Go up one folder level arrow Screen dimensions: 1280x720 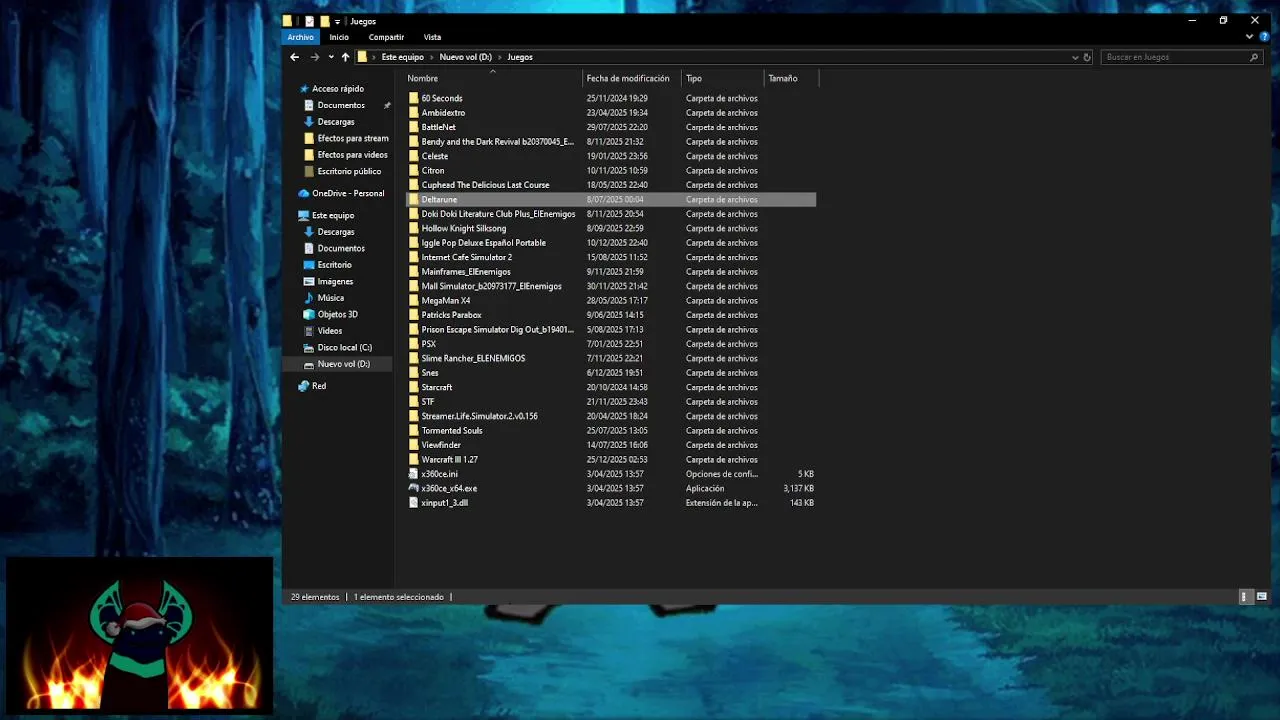coord(345,57)
